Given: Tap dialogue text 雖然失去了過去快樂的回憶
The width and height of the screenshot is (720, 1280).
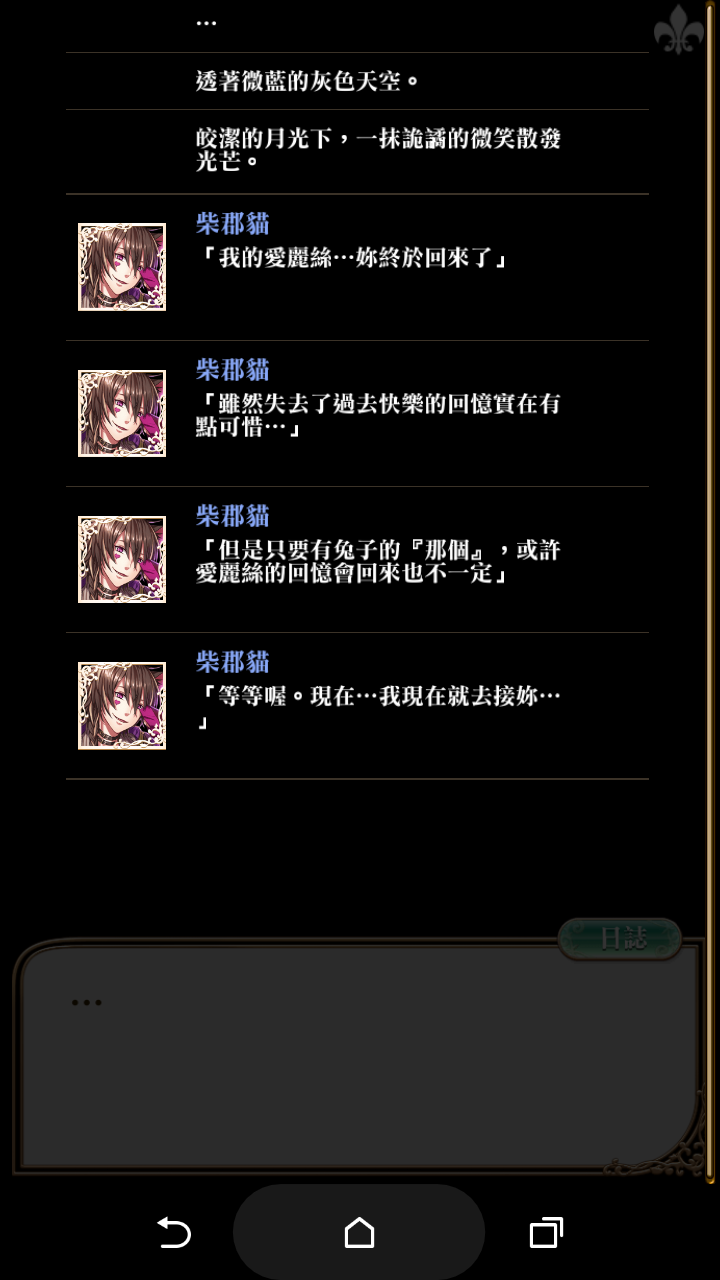Looking at the screenshot, I should pos(379,416).
